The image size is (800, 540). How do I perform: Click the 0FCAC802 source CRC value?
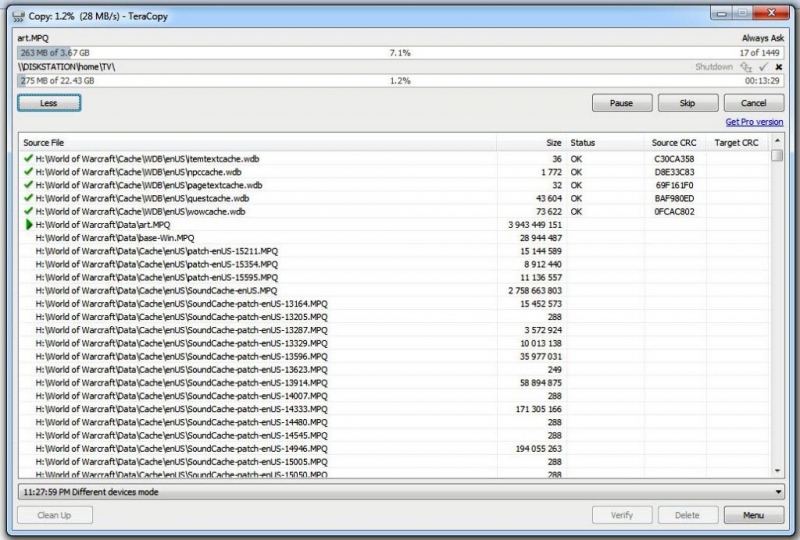[674, 212]
